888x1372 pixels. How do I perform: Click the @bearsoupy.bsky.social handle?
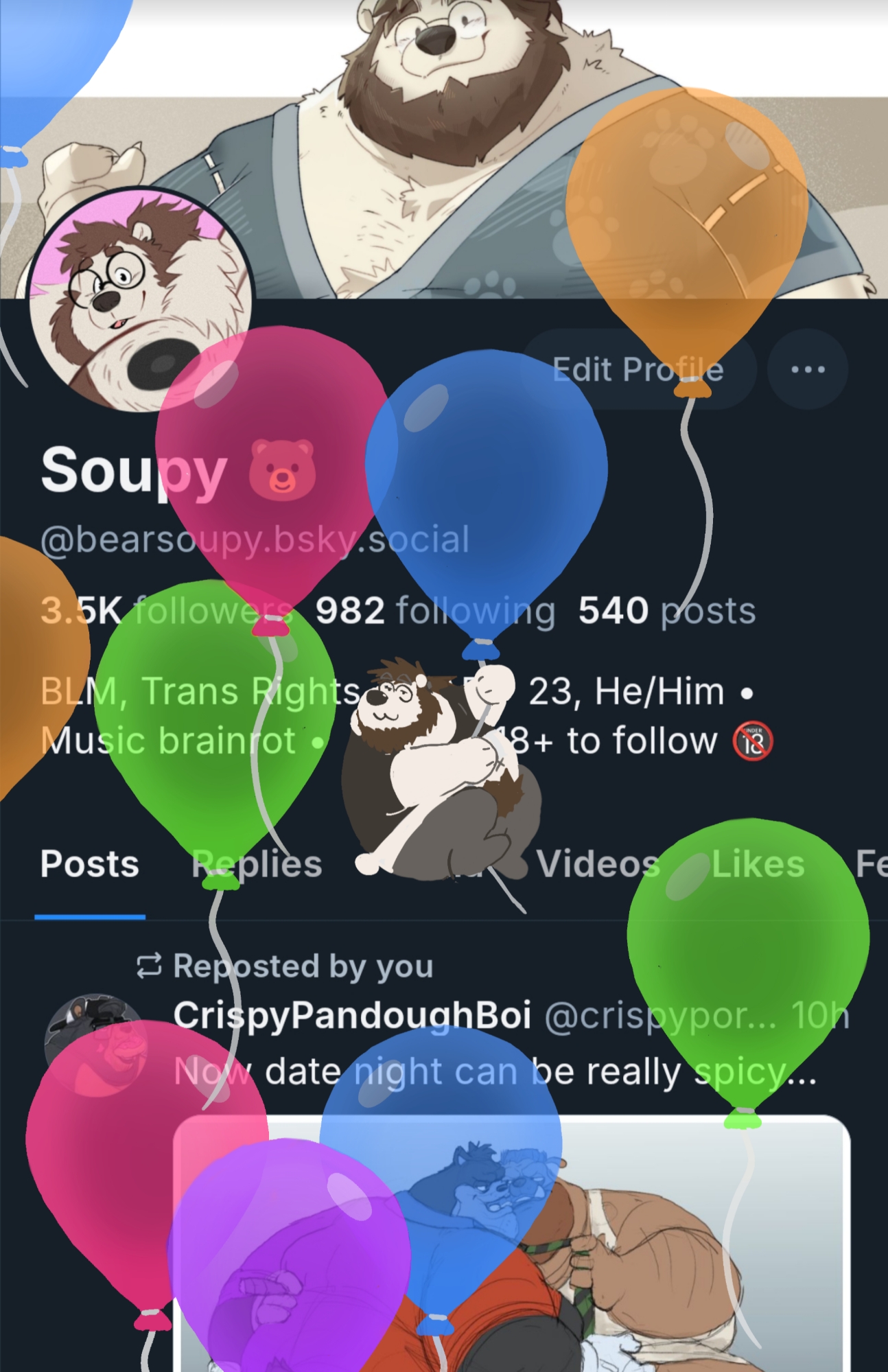pyautogui.click(x=255, y=540)
